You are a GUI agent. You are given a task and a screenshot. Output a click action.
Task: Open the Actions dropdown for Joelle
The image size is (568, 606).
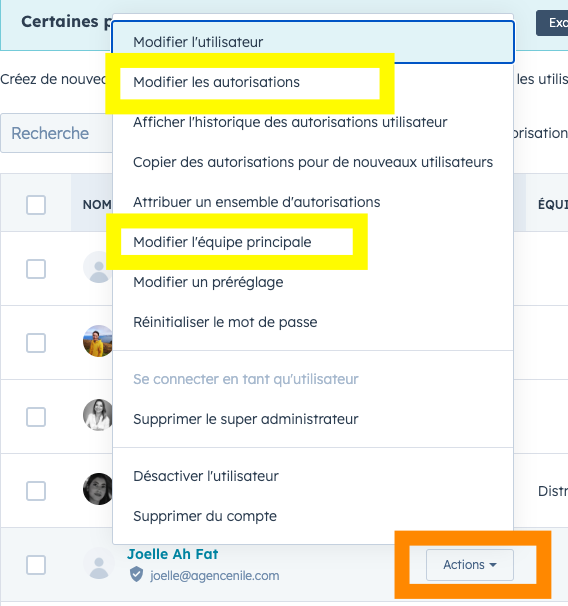coord(470,565)
